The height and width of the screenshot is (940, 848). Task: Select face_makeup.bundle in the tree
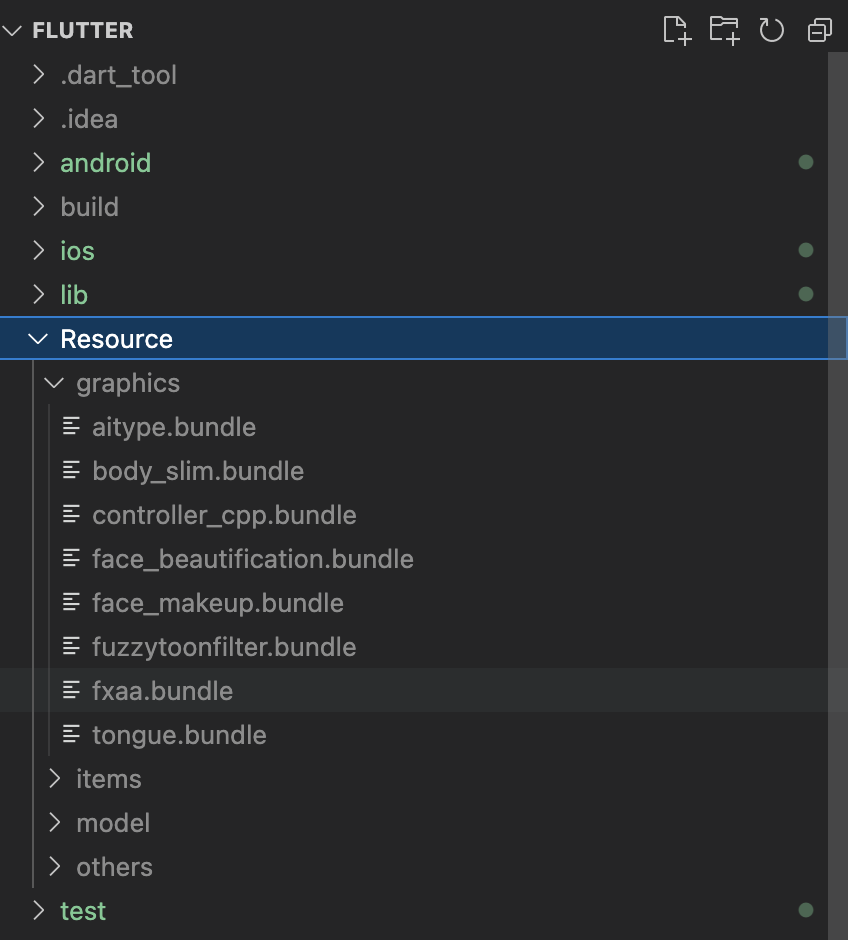pos(217,603)
